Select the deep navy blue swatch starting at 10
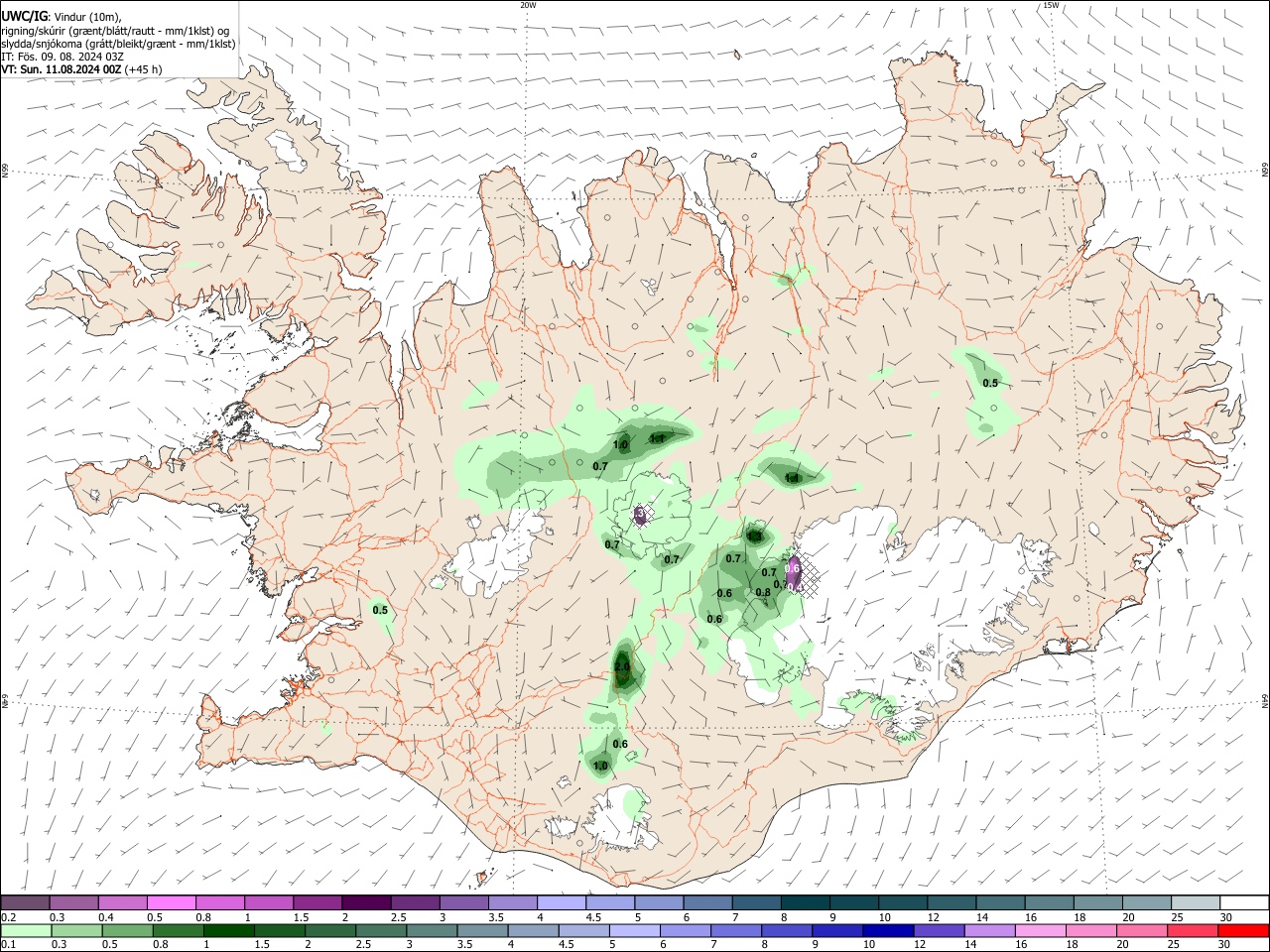This screenshot has height=952, width=1270. [888, 930]
